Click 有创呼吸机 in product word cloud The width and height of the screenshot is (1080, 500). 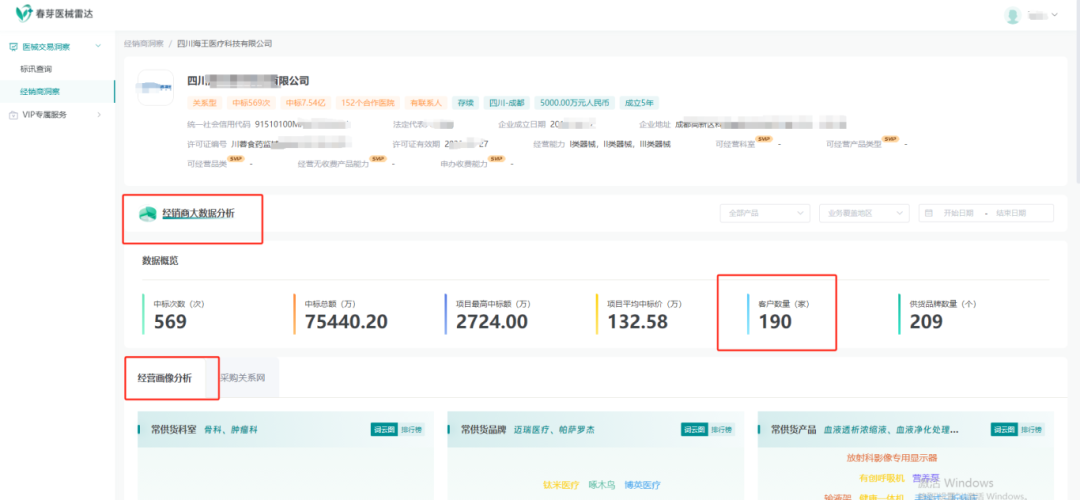882,478
